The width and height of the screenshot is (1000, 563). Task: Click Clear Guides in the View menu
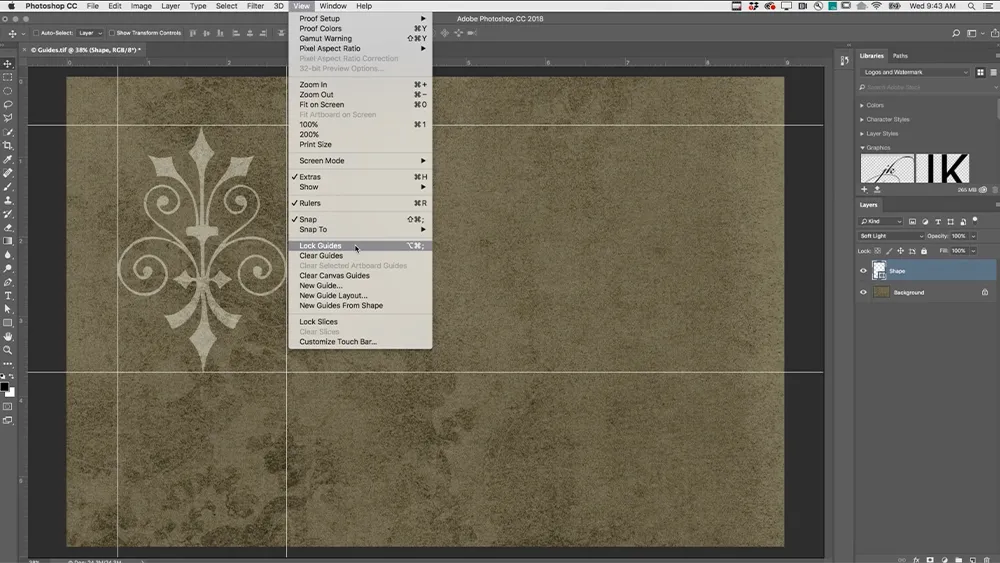321,256
